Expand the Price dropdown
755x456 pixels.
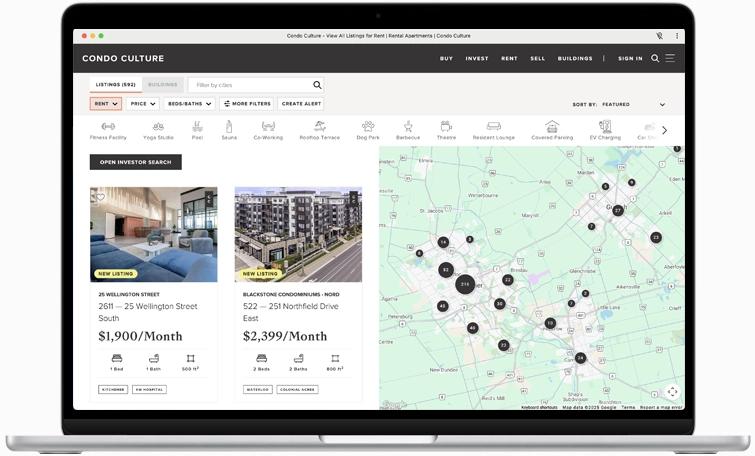[143, 104]
